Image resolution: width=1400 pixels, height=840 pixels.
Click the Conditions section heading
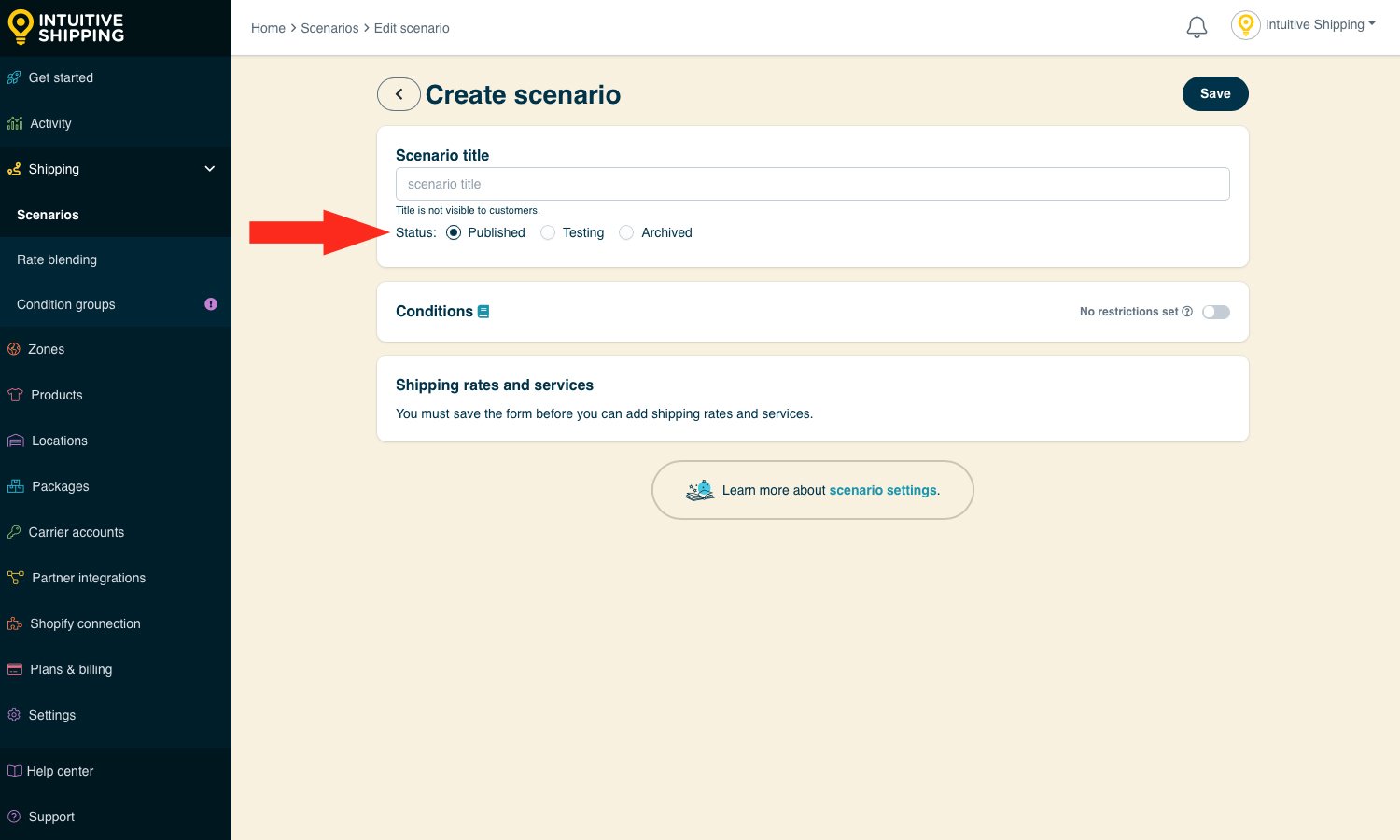pos(434,312)
